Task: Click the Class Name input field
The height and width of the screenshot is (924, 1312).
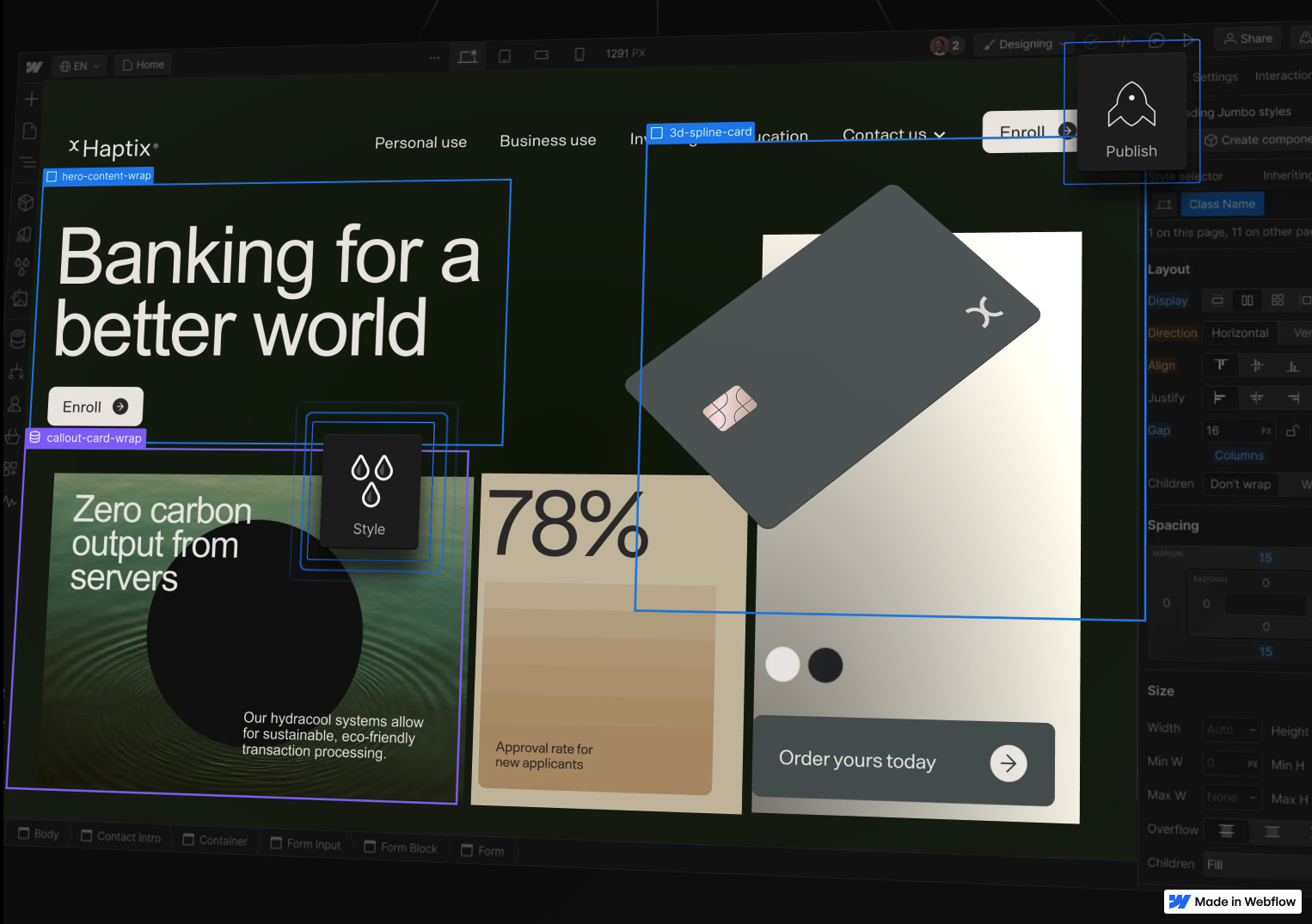Action: coord(1222,204)
